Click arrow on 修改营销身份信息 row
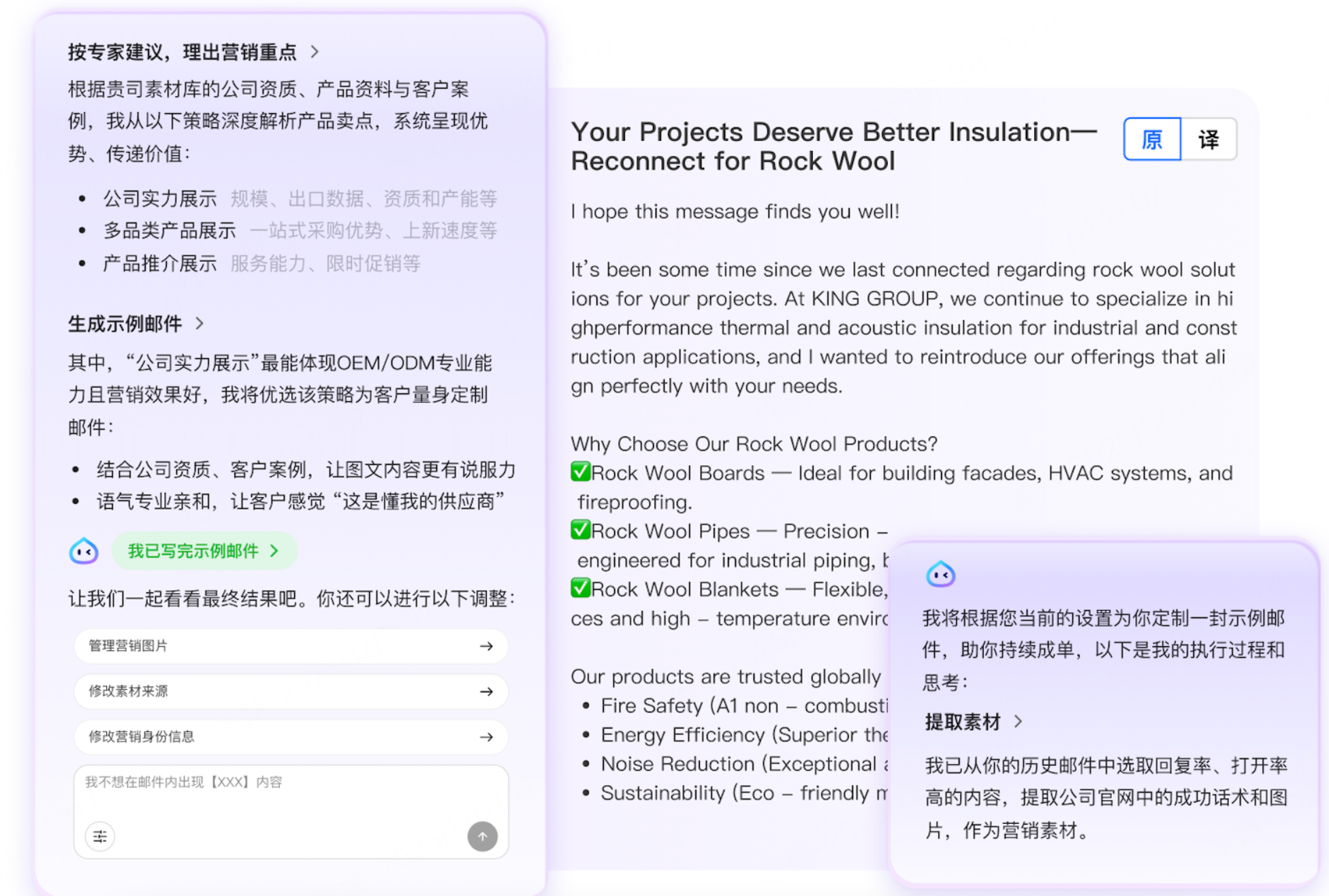 point(486,737)
